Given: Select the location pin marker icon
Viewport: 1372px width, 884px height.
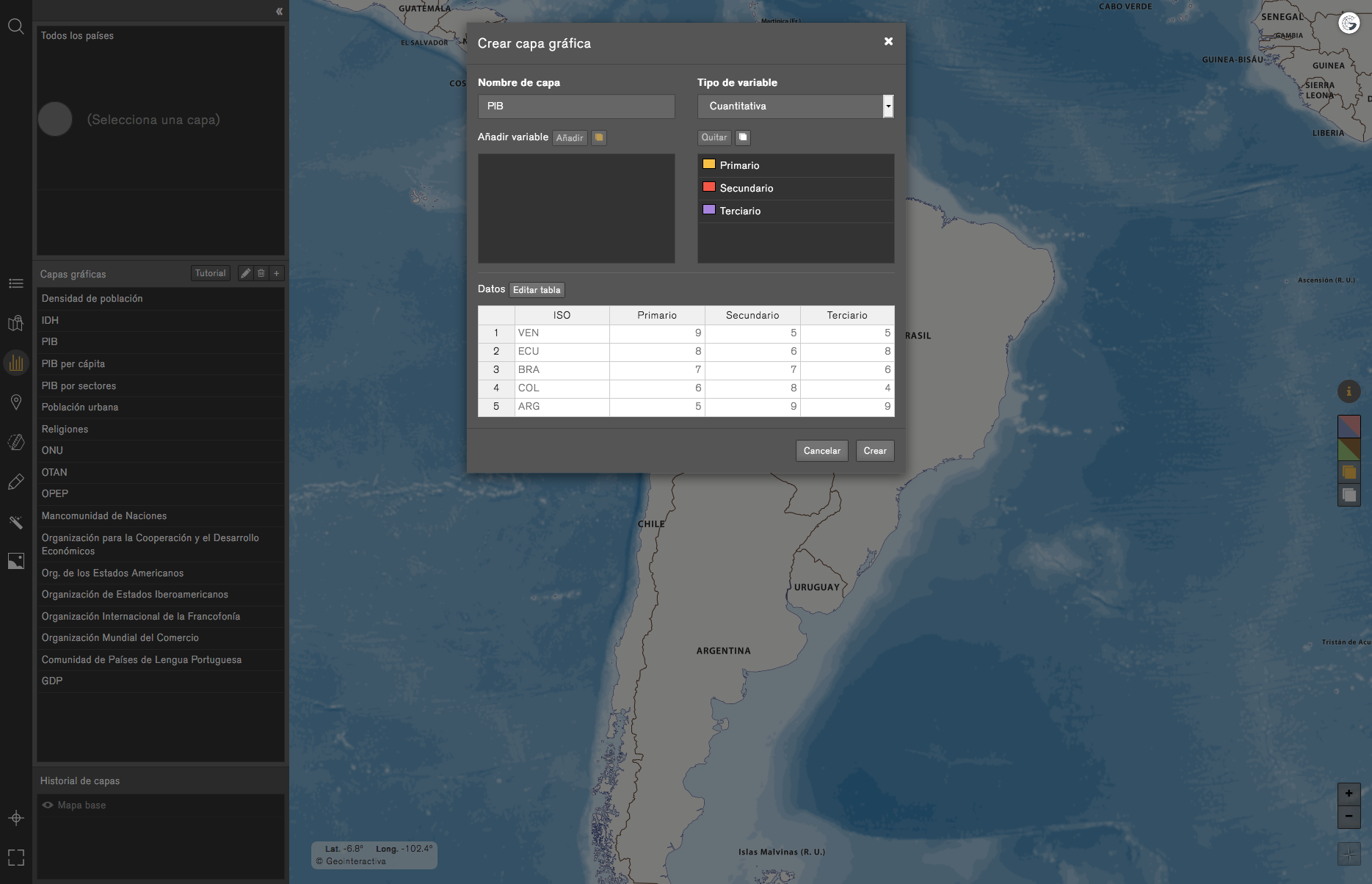Looking at the screenshot, I should pyautogui.click(x=15, y=402).
